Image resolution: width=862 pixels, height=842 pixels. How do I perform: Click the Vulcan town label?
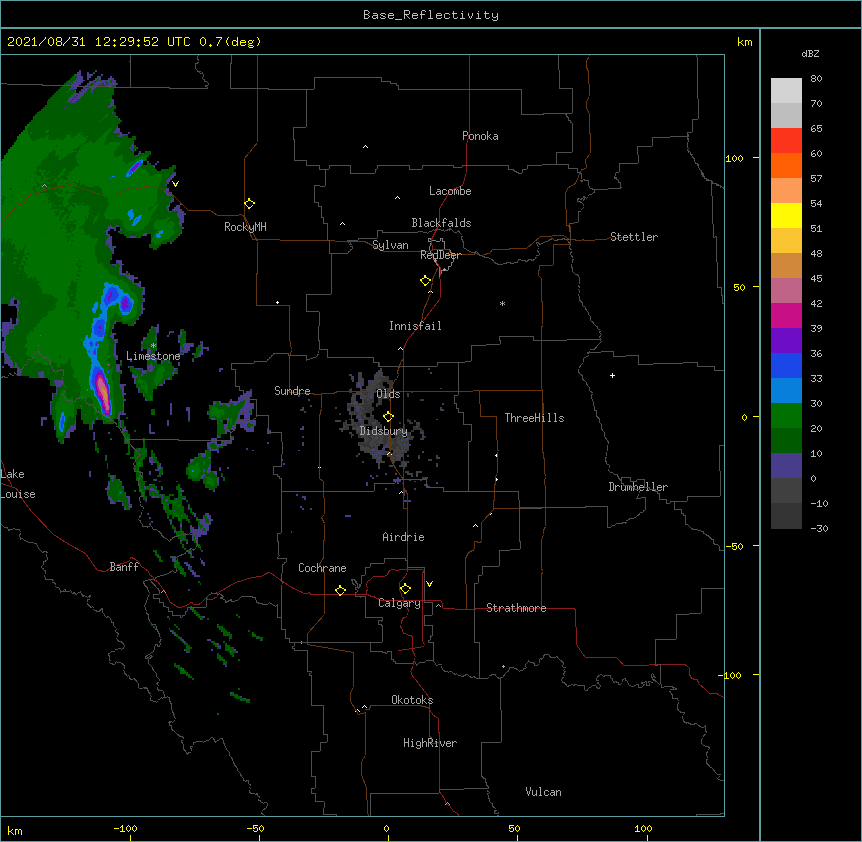pyautogui.click(x=543, y=792)
